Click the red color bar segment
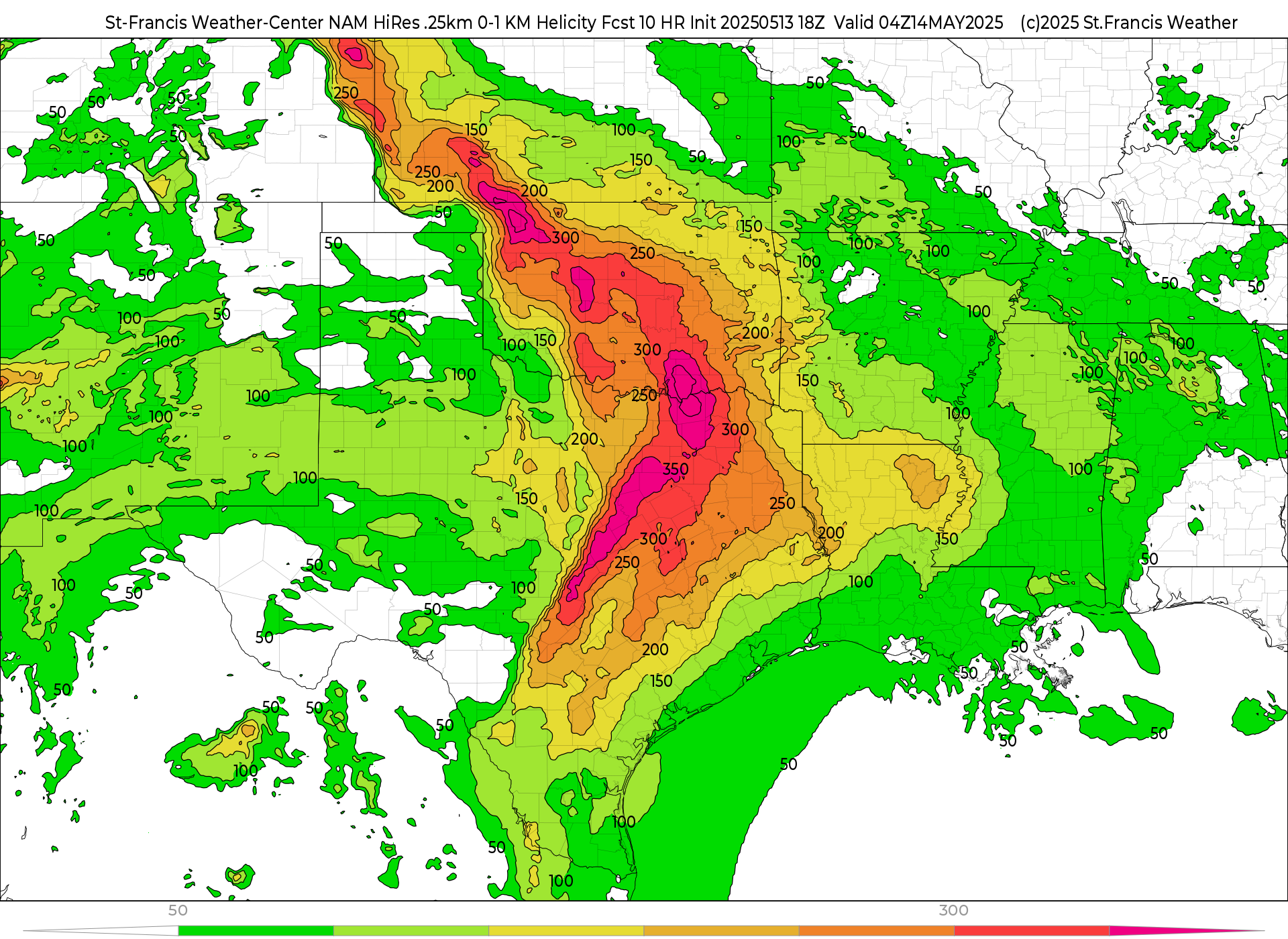 click(1031, 931)
